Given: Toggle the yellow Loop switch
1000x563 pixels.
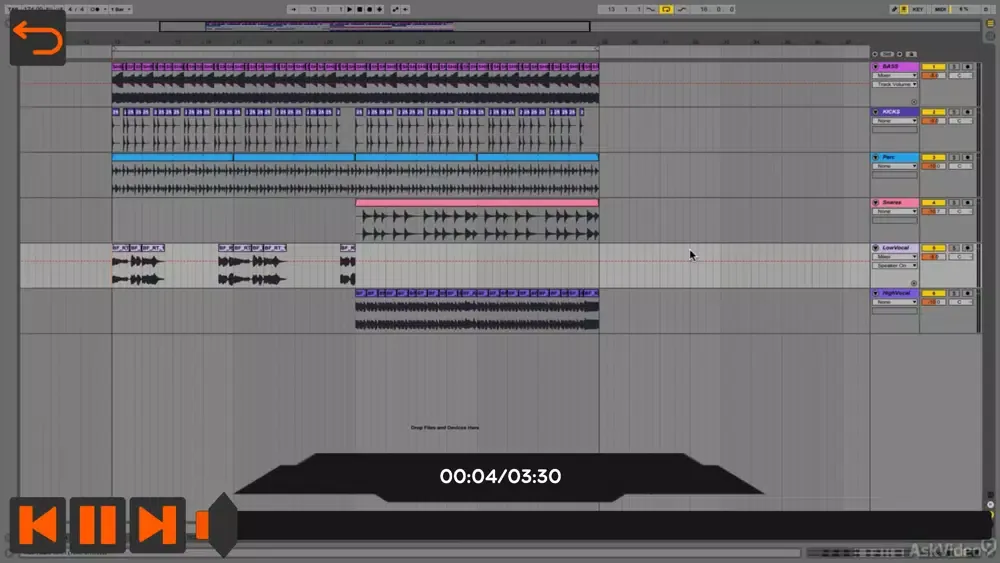Looking at the screenshot, I should pos(666,10).
